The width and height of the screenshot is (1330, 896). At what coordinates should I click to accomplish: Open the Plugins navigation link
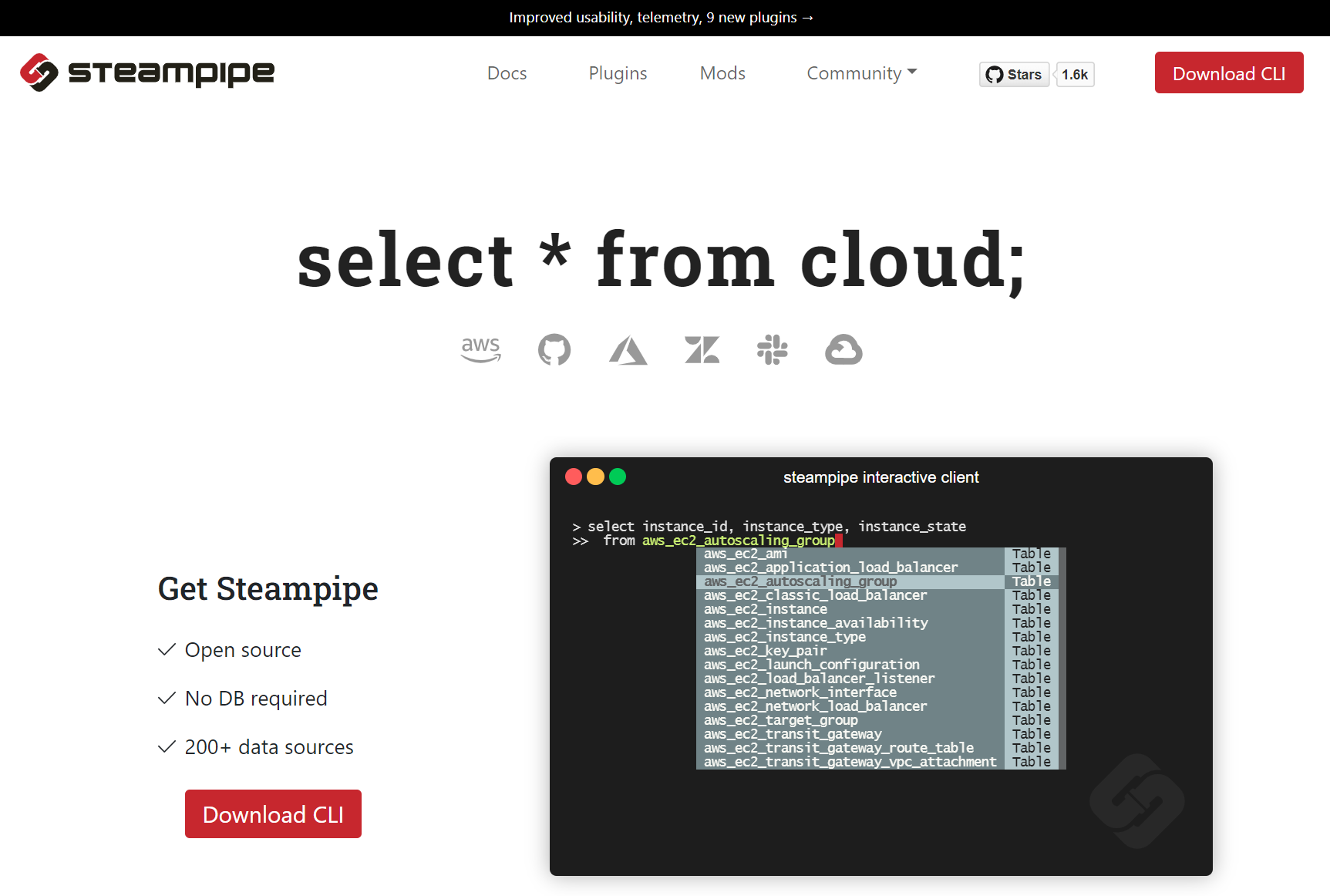(x=618, y=73)
